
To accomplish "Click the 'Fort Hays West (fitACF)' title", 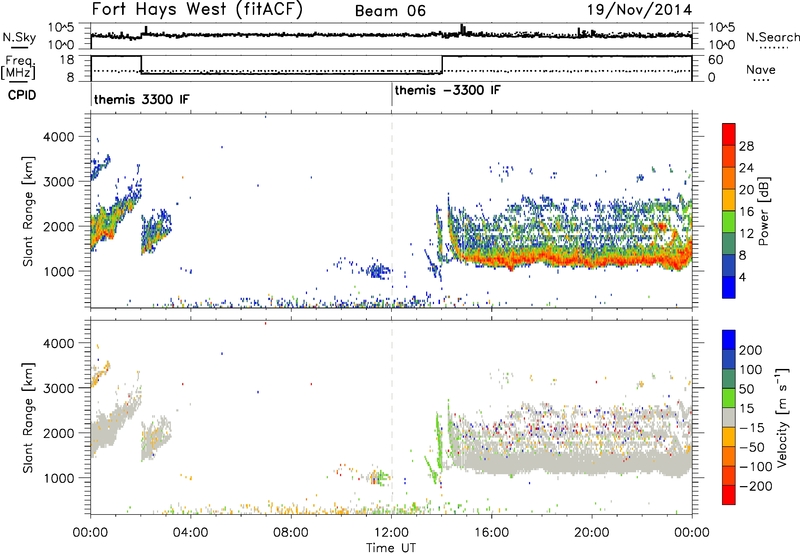I will tap(197, 9).
